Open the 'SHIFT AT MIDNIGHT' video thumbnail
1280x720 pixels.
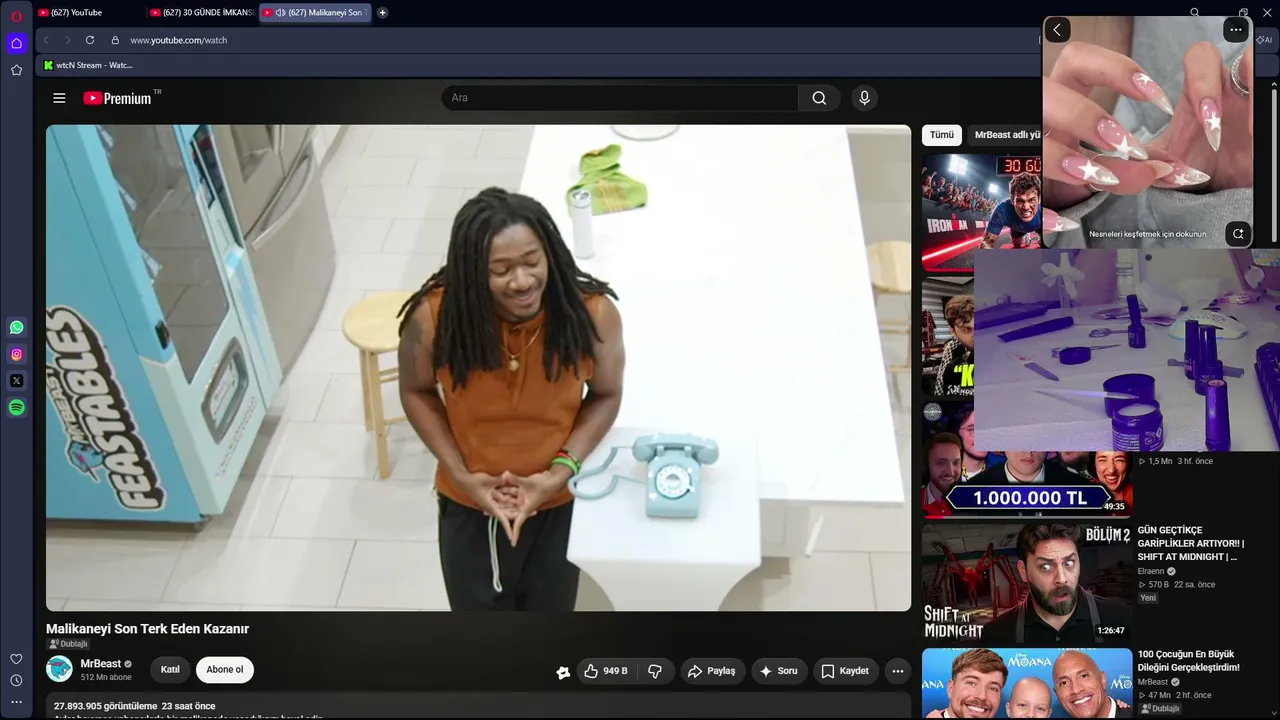coord(1027,582)
